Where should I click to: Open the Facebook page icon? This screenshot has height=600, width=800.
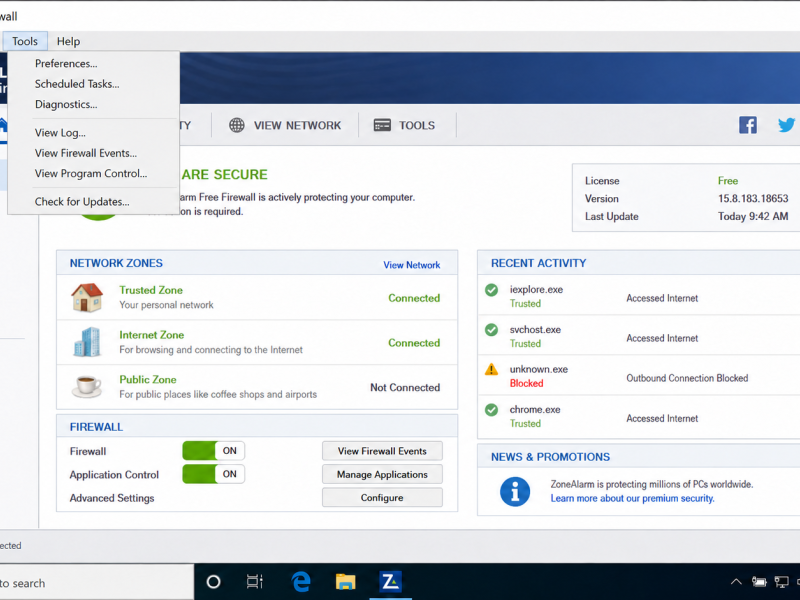point(748,125)
